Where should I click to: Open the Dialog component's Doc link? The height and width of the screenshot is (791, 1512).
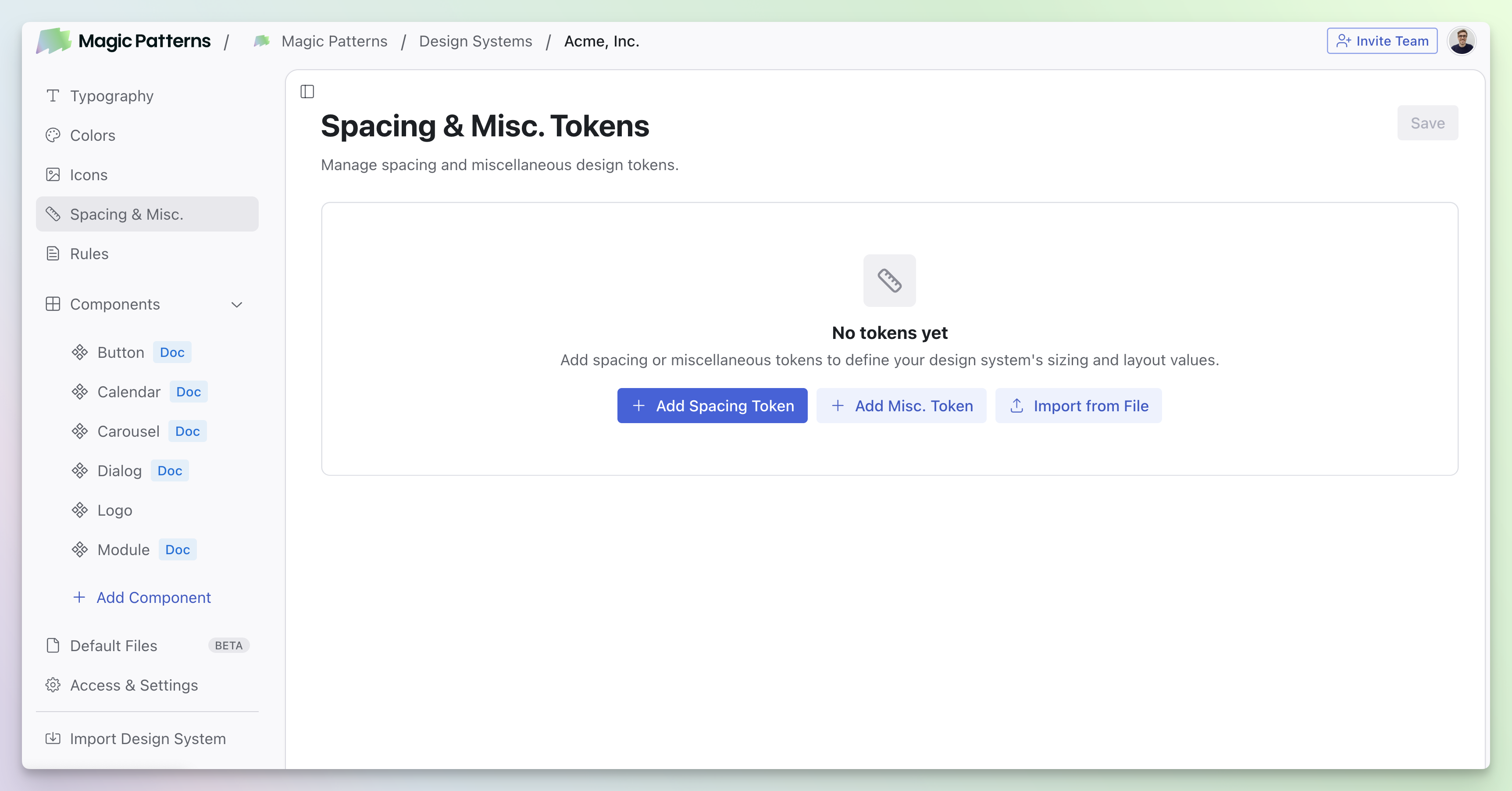tap(169, 470)
